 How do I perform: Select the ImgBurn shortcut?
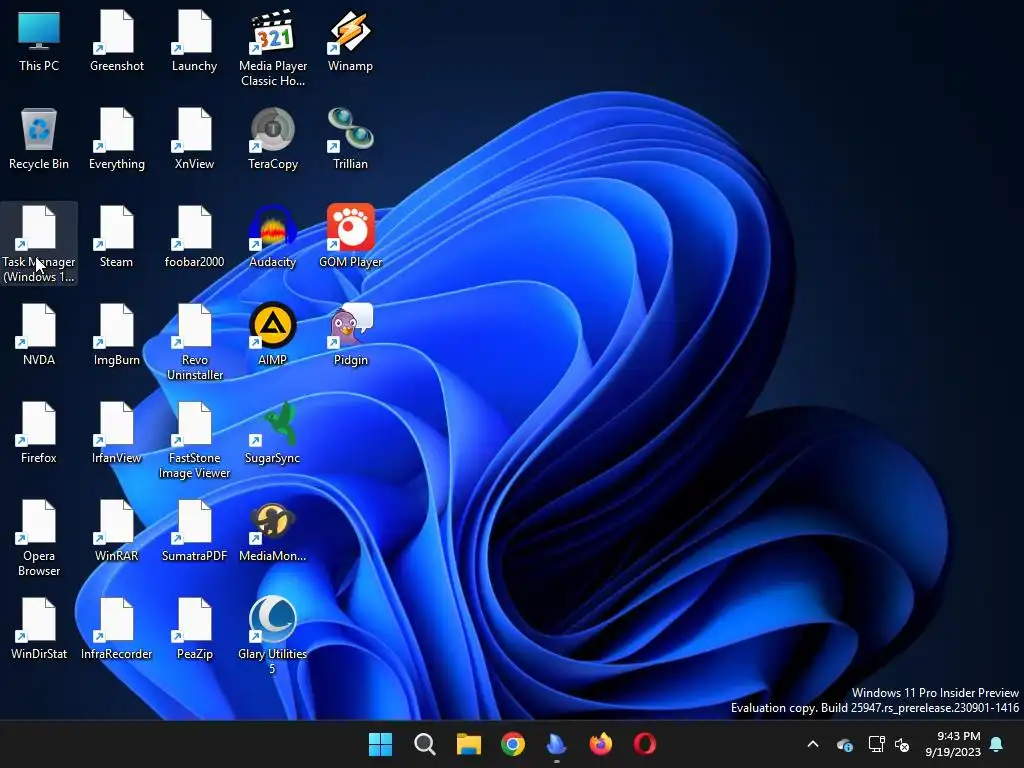point(117,334)
